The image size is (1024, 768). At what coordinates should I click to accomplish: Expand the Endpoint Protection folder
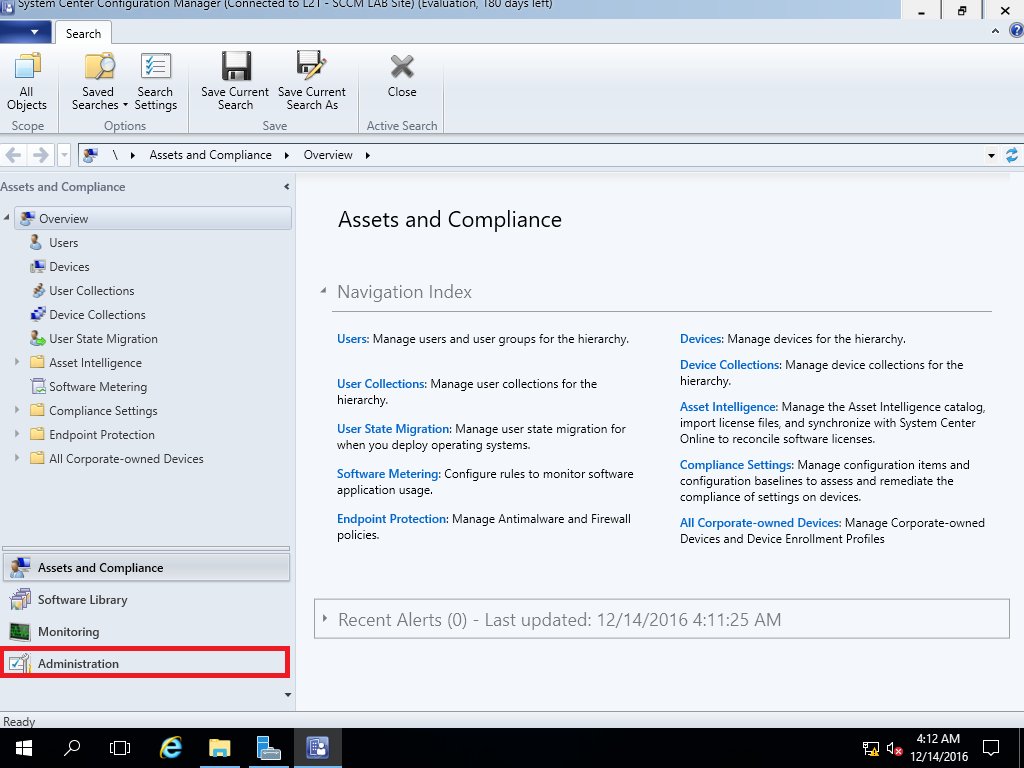17,434
